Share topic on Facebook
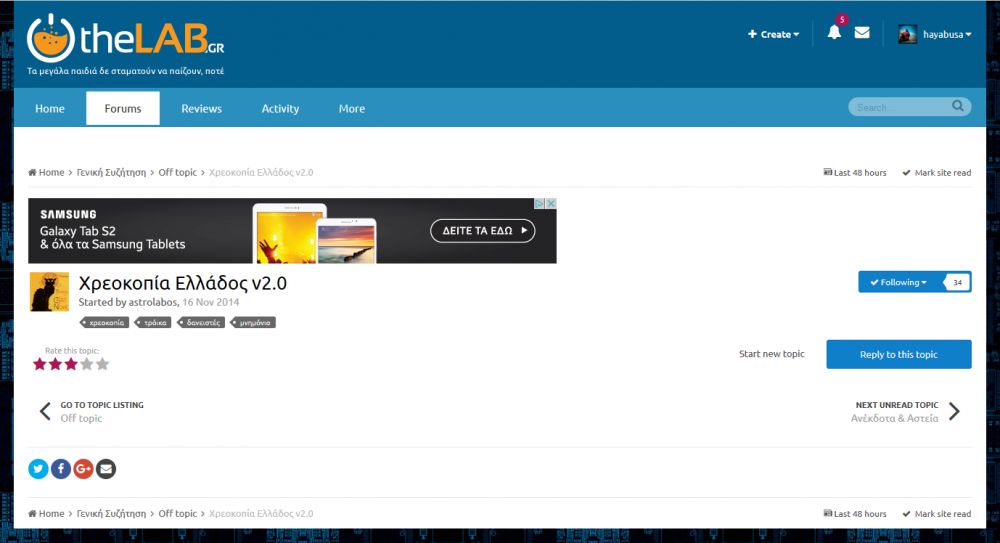Image resolution: width=1000 pixels, height=543 pixels. pos(61,469)
